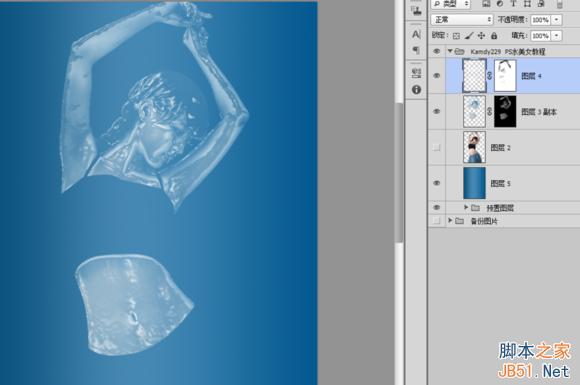Open the panel icon above Info
This screenshot has width=580, height=385.
point(416,73)
